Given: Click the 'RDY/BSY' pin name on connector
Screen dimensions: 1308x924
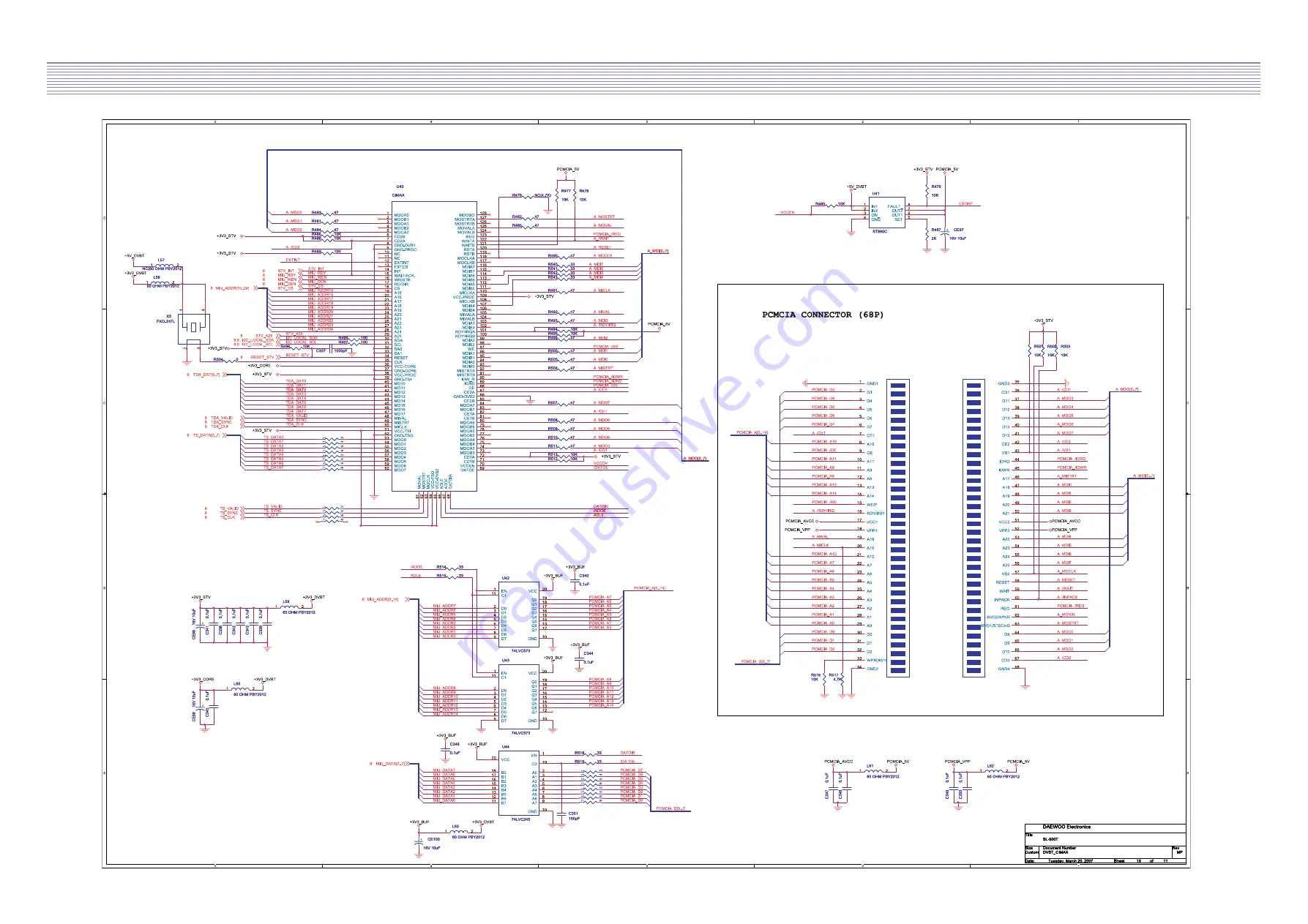Looking at the screenshot, I should 875,513.
